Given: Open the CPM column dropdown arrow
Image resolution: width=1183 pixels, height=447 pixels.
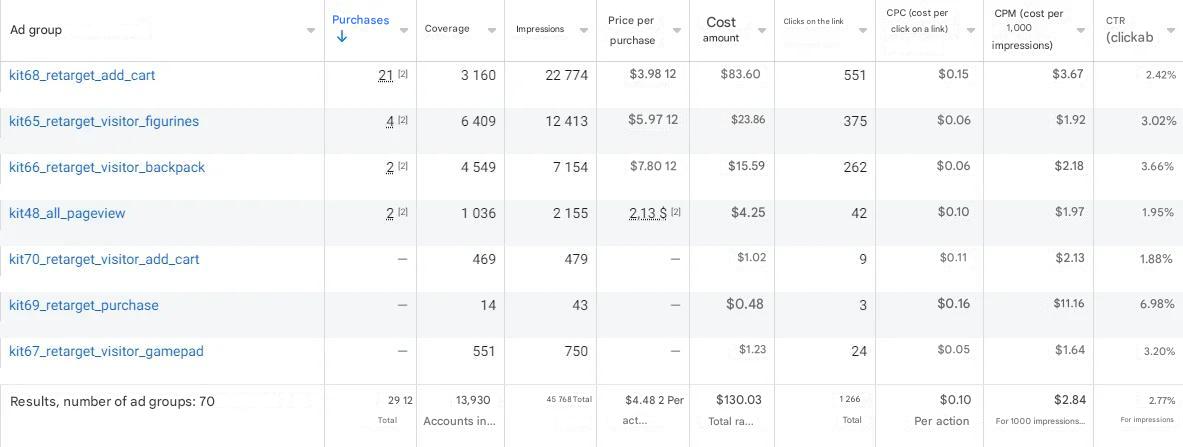Looking at the screenshot, I should (x=1081, y=30).
